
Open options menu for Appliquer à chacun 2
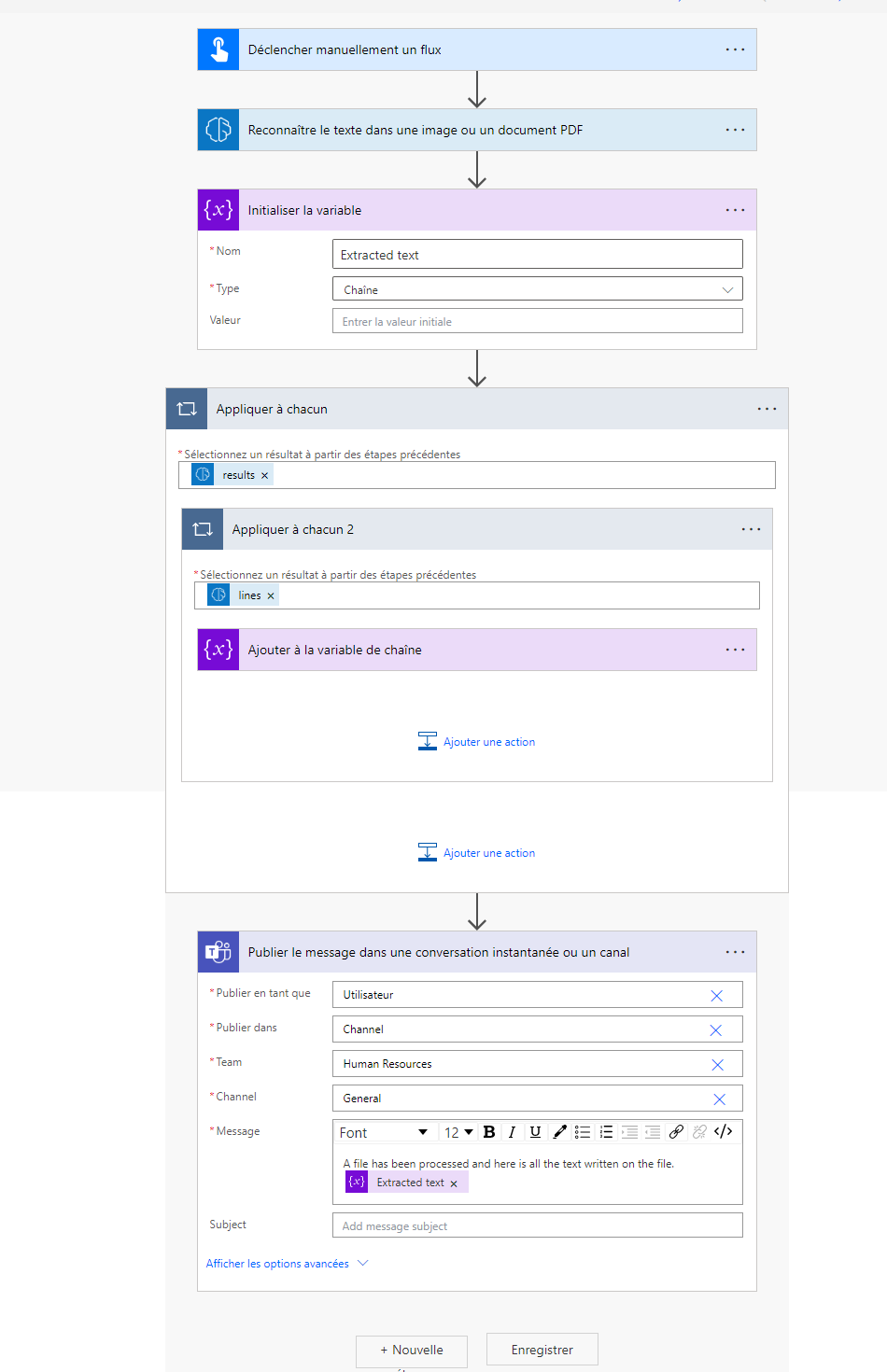pyautogui.click(x=752, y=529)
